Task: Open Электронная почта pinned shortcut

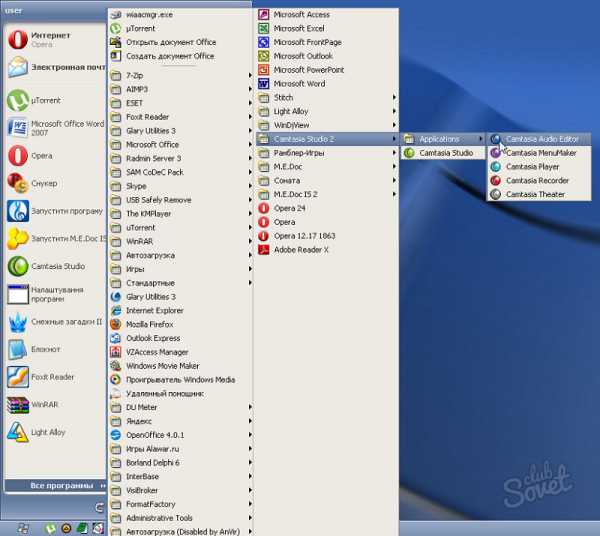Action: 55,67
